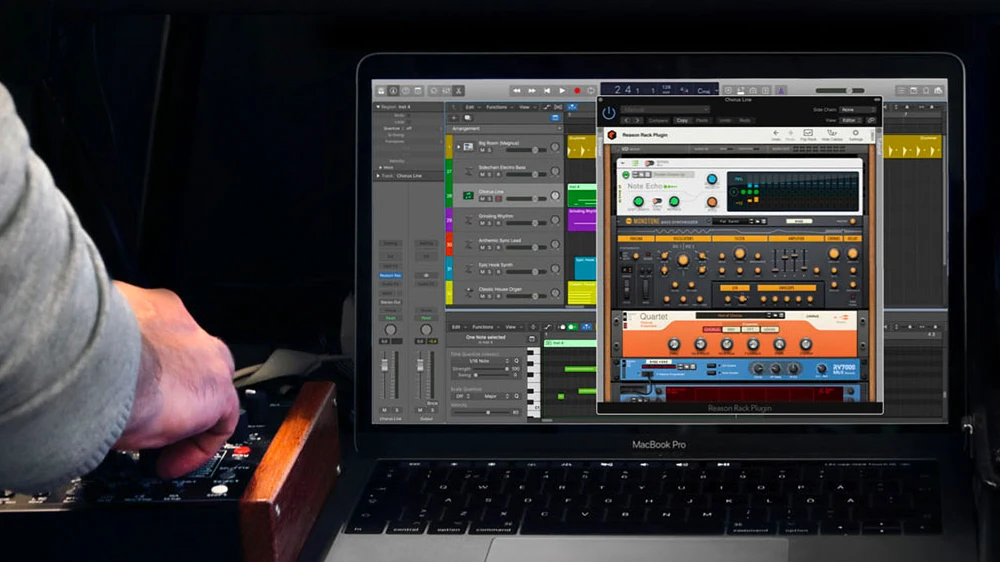The height and width of the screenshot is (562, 1000).
Task: Click the Rewind transport button
Action: 518,91
